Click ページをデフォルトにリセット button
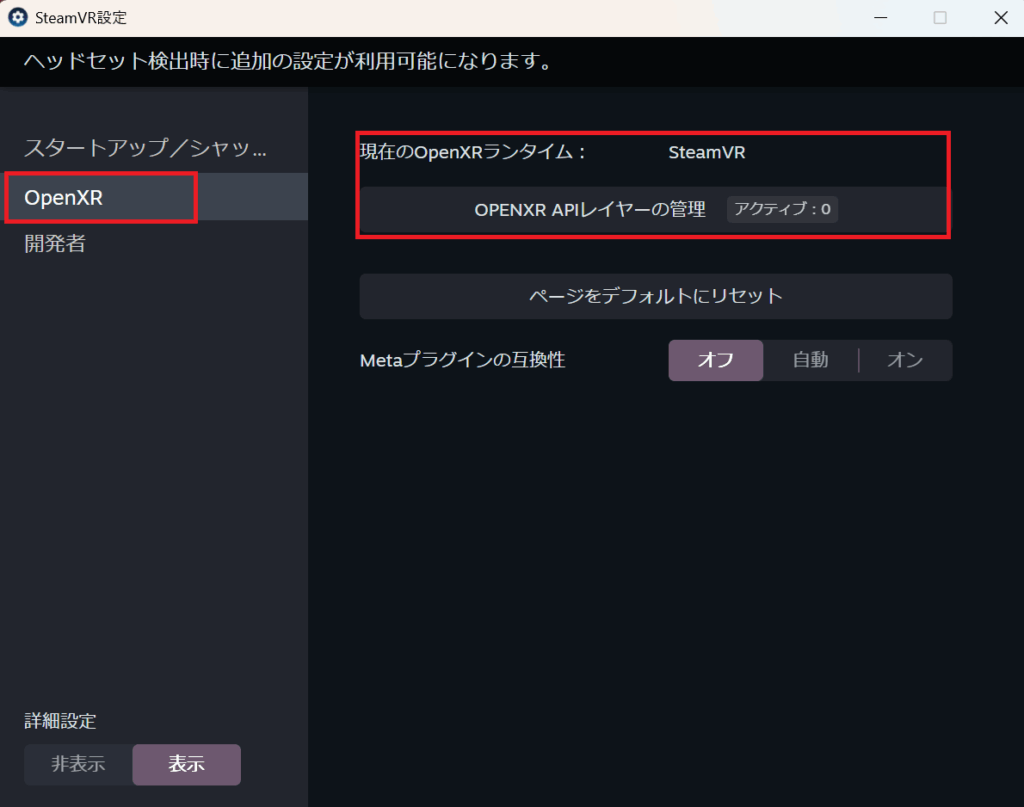This screenshot has width=1024, height=807. coord(656,296)
